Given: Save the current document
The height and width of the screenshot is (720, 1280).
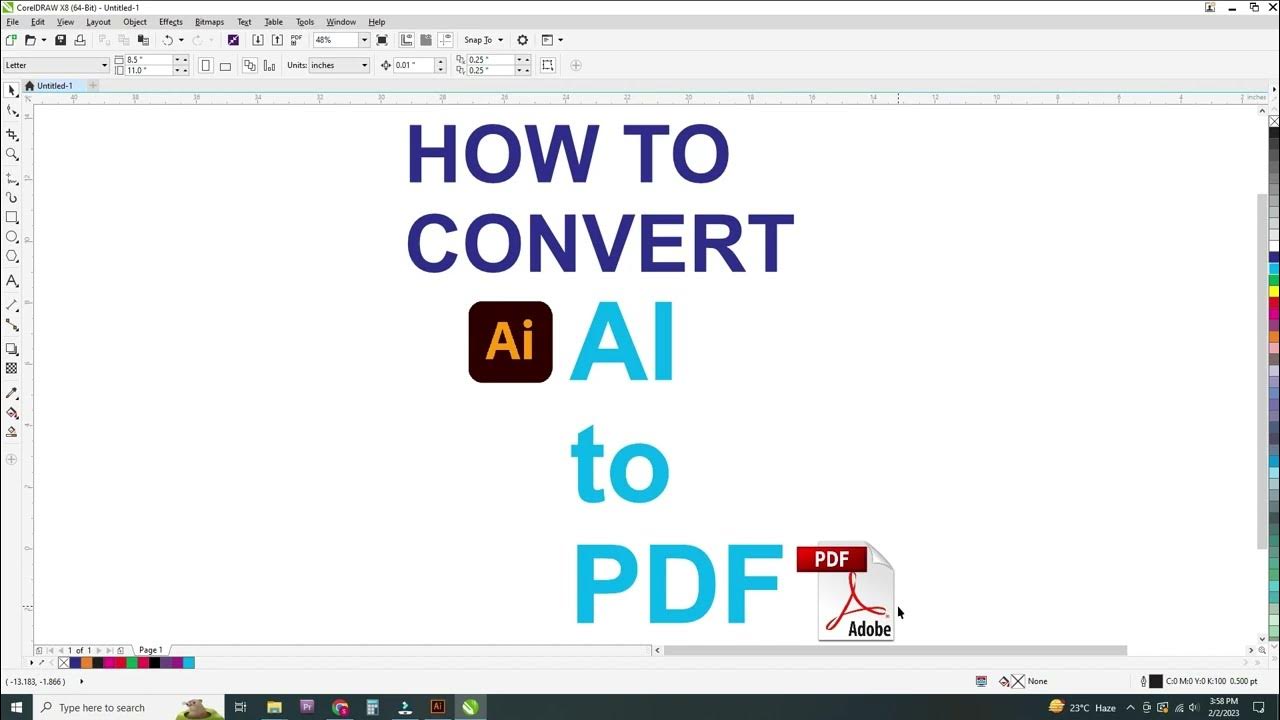Looking at the screenshot, I should tap(60, 40).
